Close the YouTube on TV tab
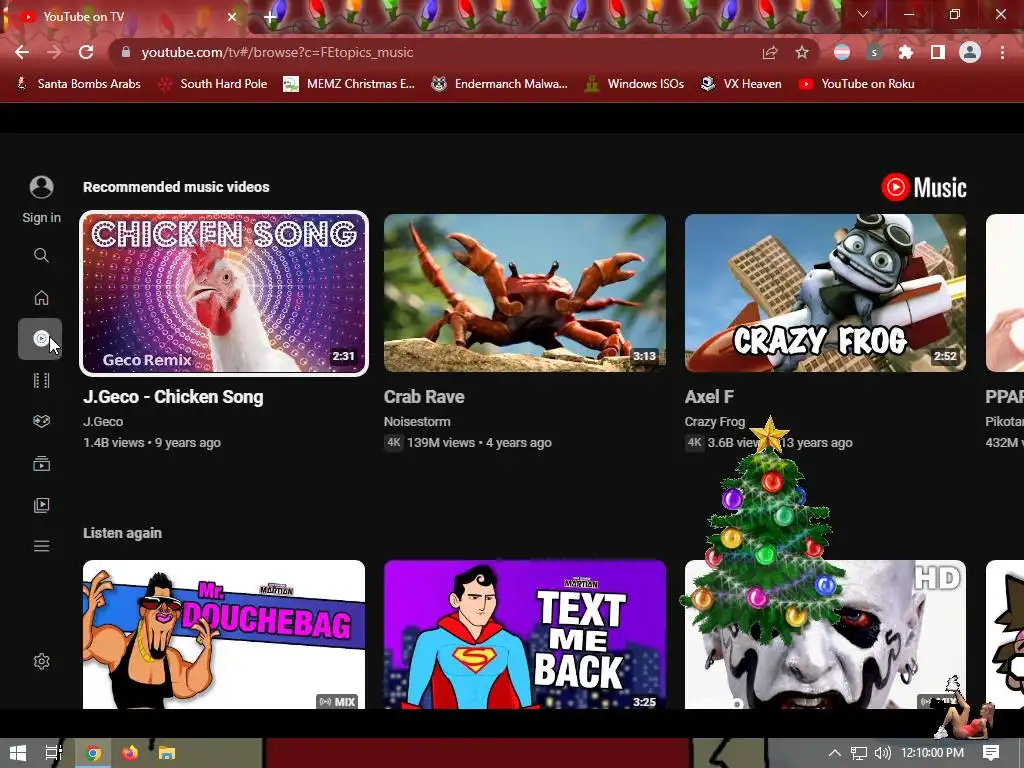The image size is (1024, 768). click(x=232, y=17)
